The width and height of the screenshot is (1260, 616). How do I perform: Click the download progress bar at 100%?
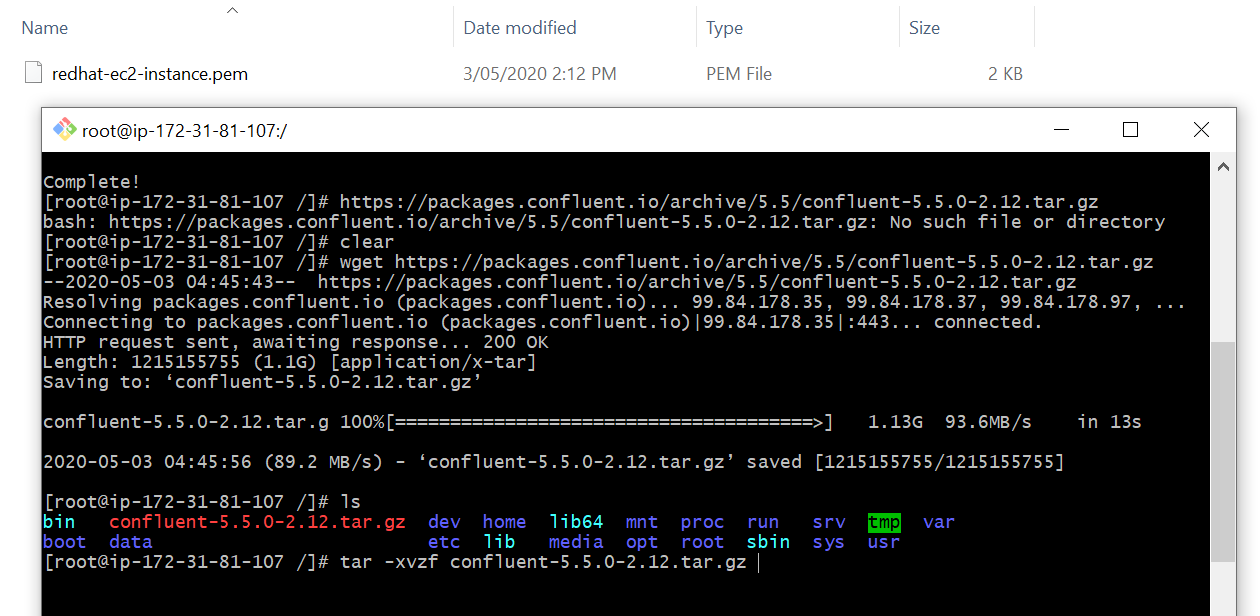click(609, 422)
